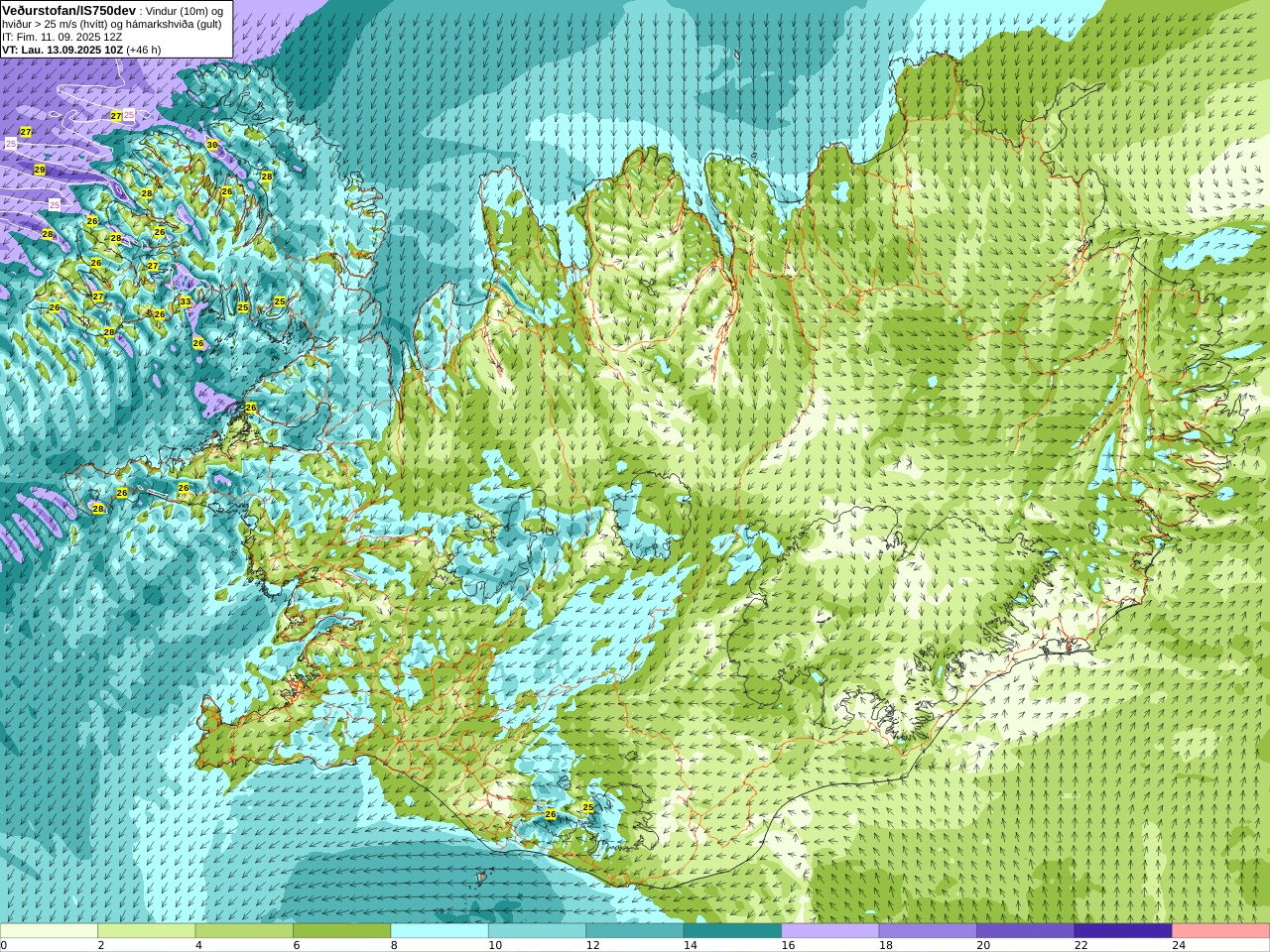This screenshot has width=1270, height=952.
Task: Select the light green 2–4 legend swatch
Action: [147, 931]
